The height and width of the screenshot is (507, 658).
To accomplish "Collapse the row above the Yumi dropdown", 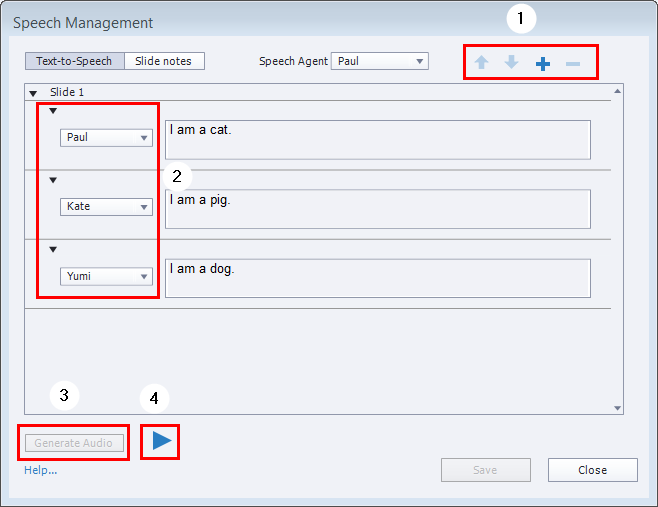I will coord(53,250).
